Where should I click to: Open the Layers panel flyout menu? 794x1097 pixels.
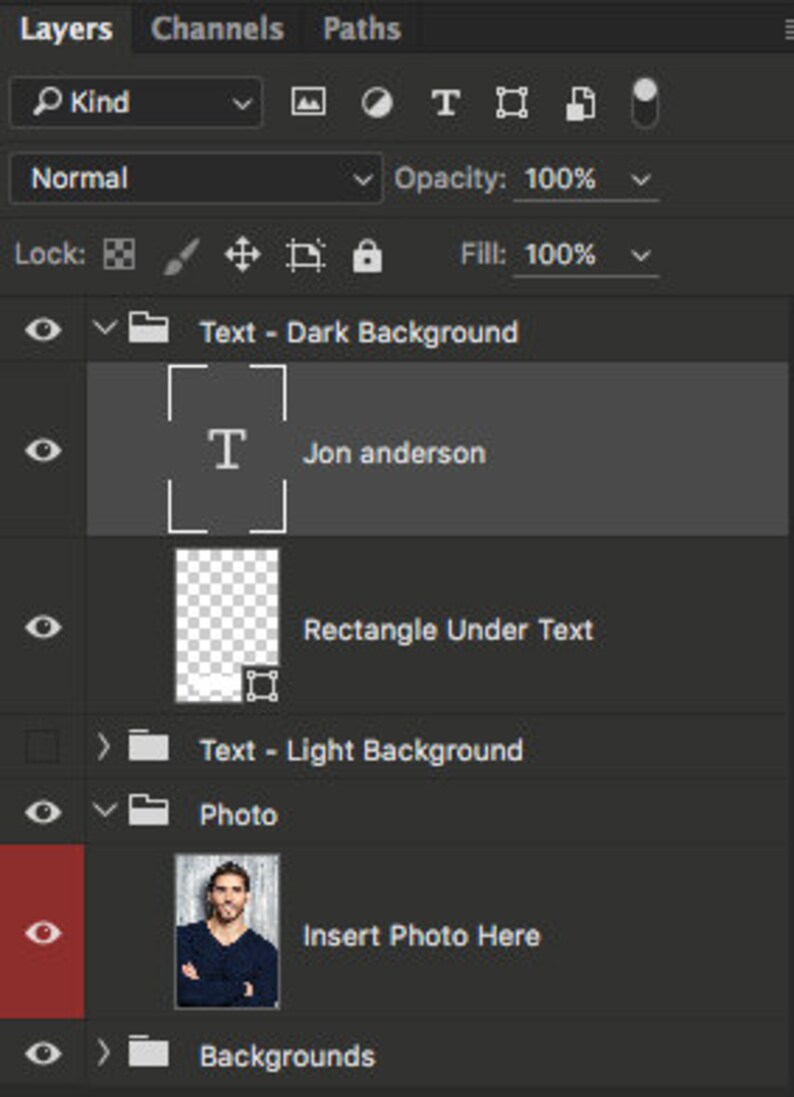788,29
